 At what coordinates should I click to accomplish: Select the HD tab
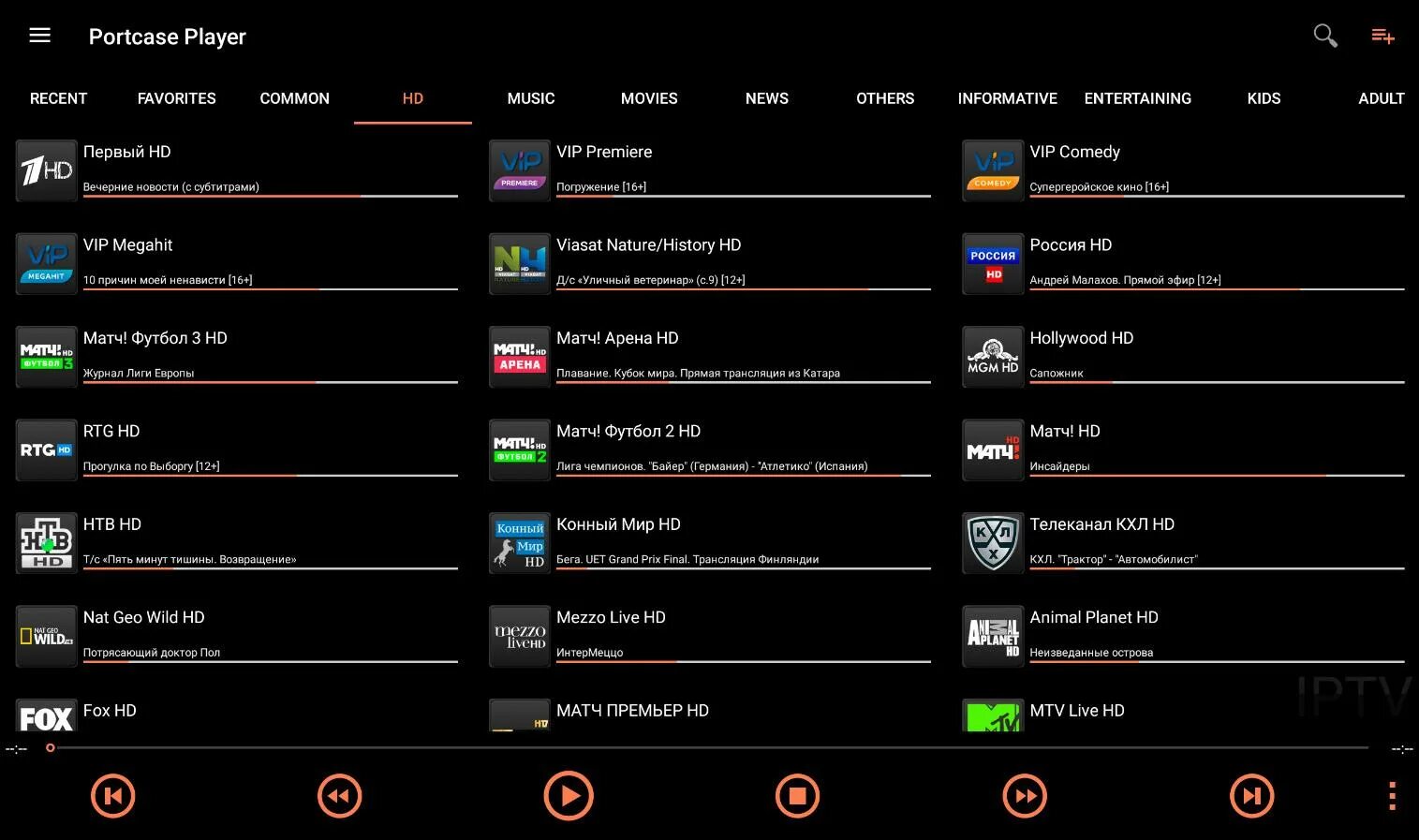pyautogui.click(x=413, y=98)
